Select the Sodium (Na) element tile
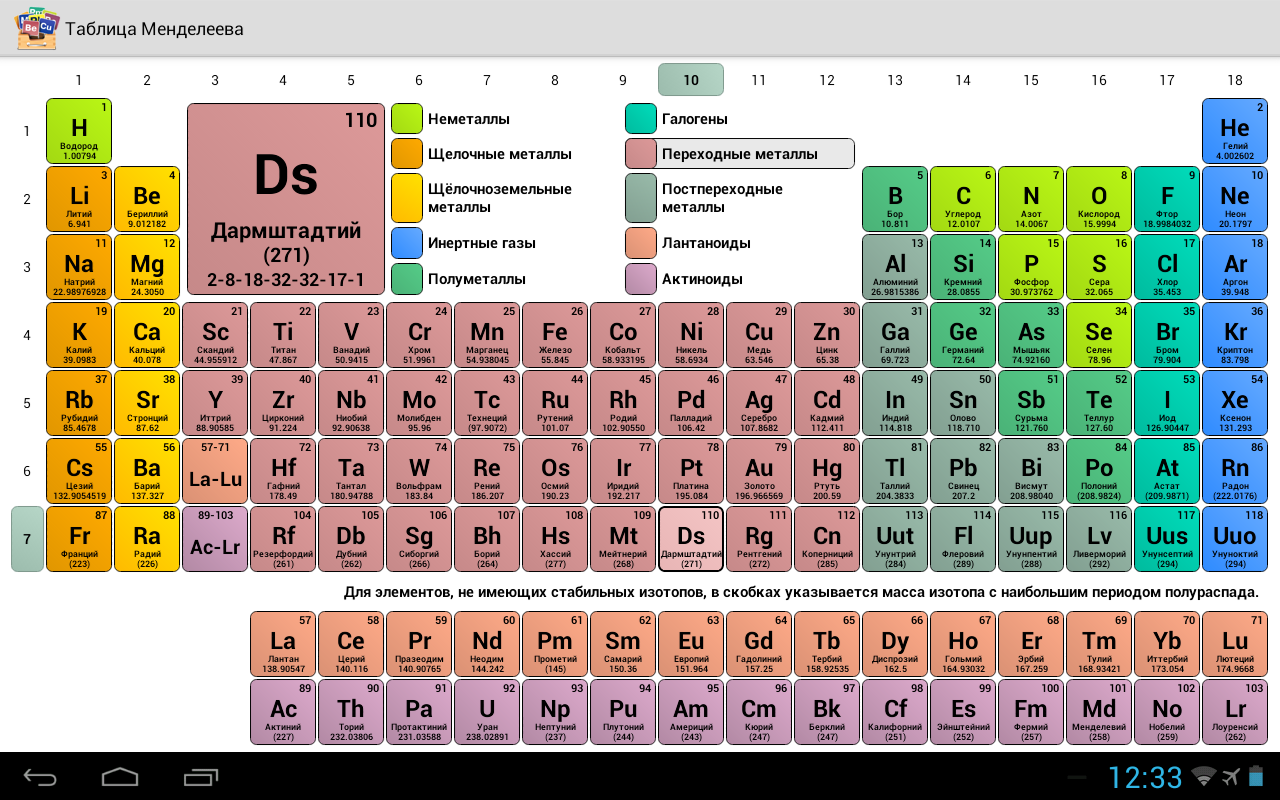Image resolution: width=1280 pixels, height=800 pixels. pyautogui.click(x=79, y=267)
